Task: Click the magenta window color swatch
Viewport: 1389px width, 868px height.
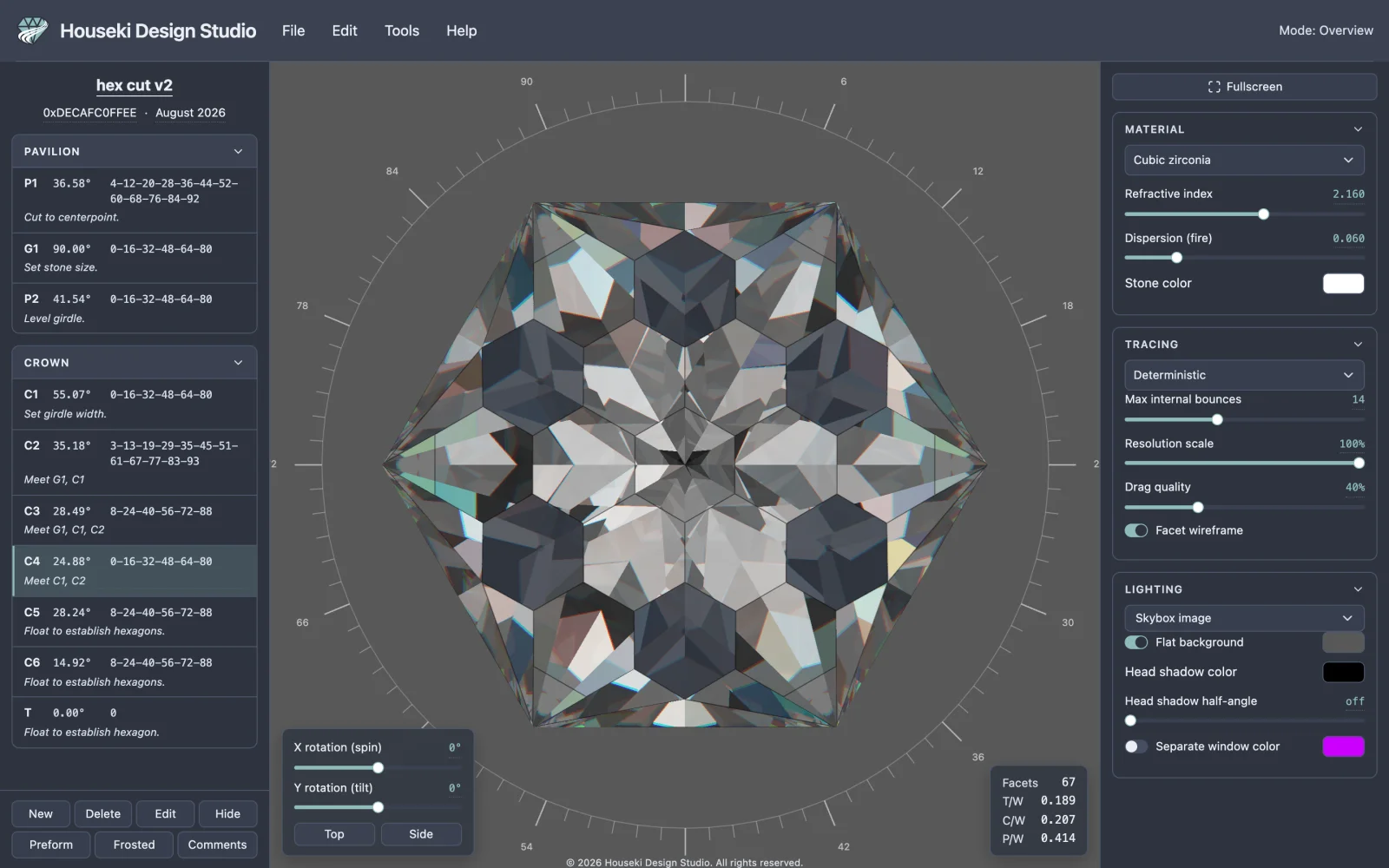Action: coord(1343,746)
